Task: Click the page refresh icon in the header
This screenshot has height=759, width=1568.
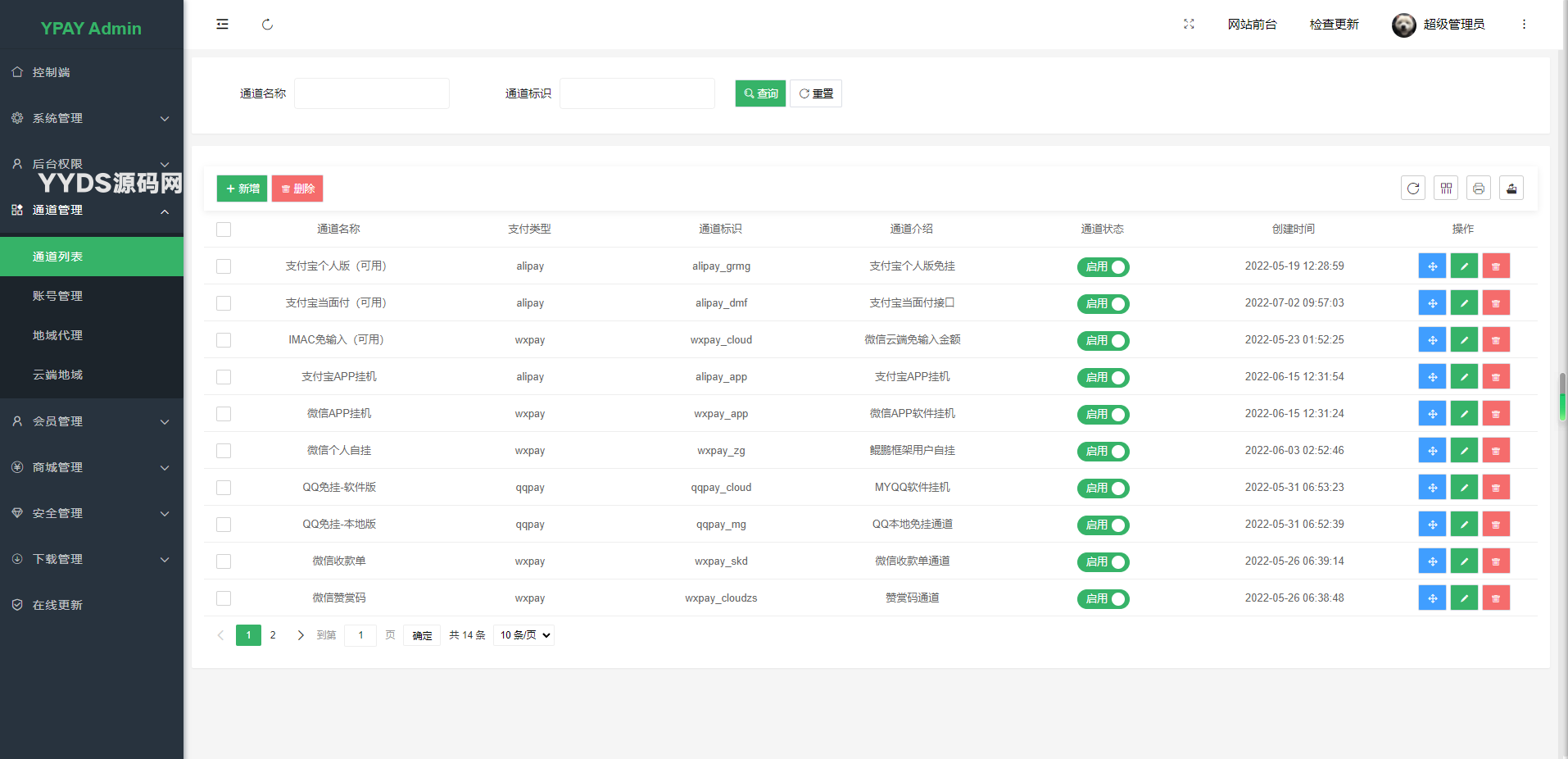Action: pos(267,25)
